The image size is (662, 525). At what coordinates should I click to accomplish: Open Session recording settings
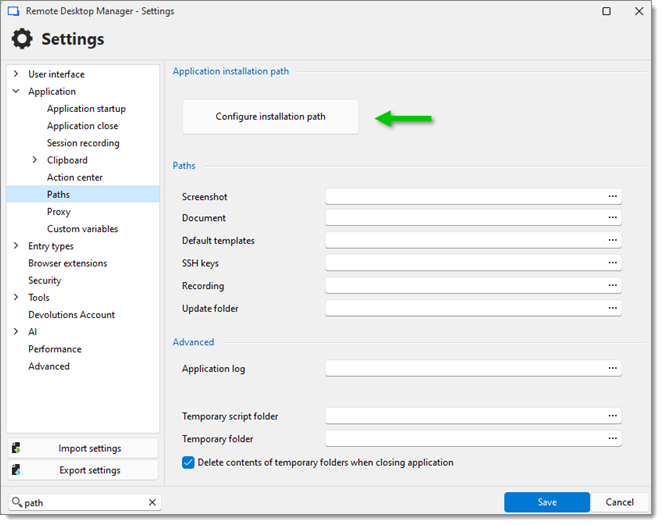pyautogui.click(x=83, y=143)
